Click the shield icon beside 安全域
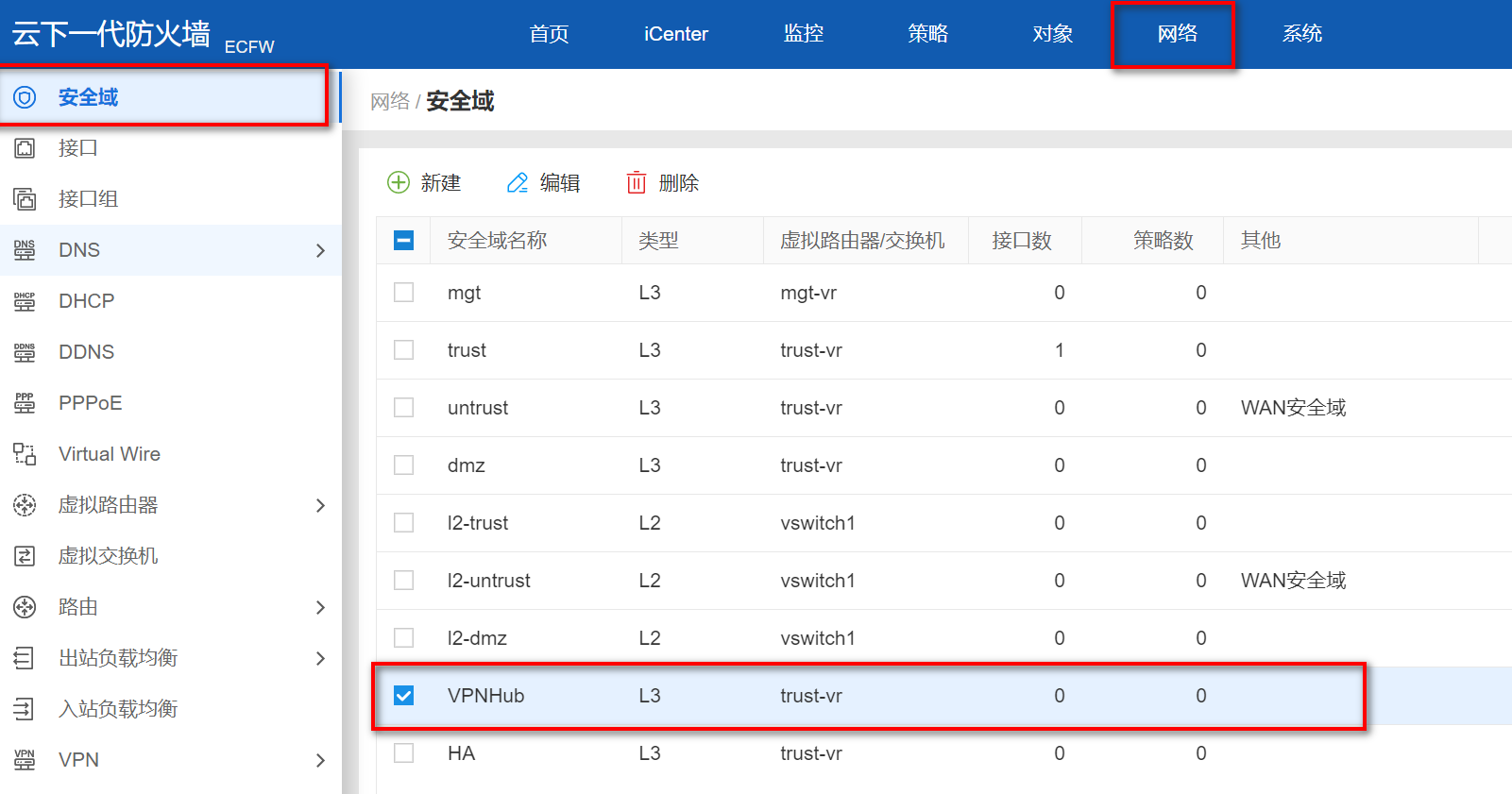 pyautogui.click(x=25, y=97)
